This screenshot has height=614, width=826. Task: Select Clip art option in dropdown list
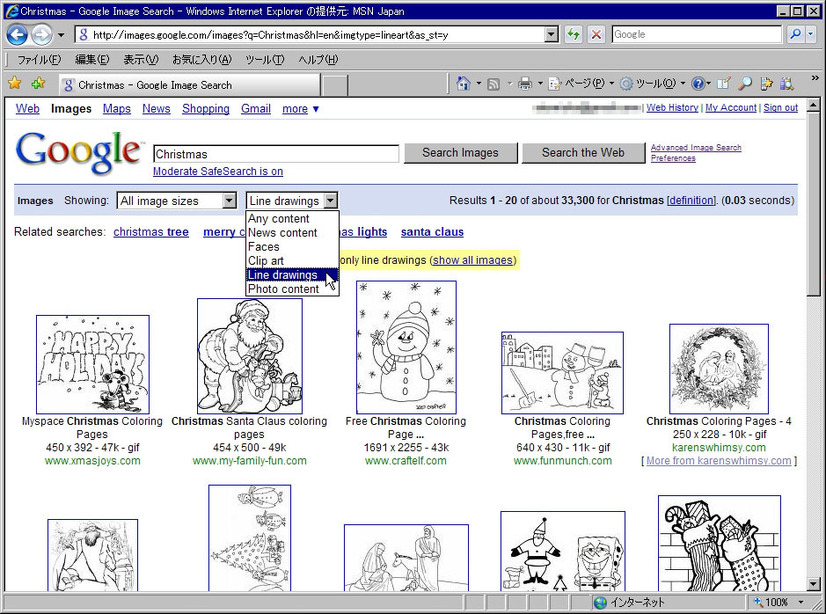pyautogui.click(x=292, y=261)
